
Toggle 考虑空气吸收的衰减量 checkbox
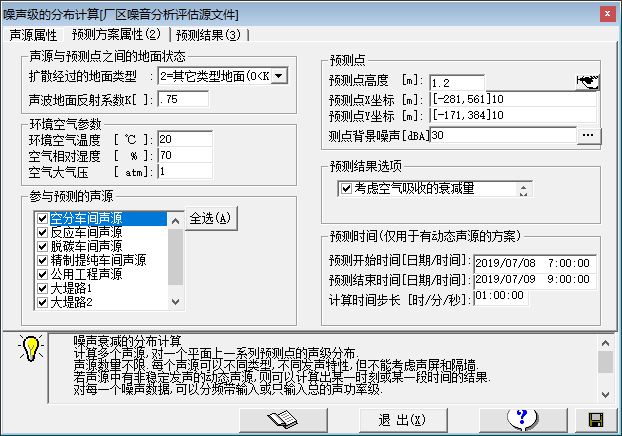(346, 188)
